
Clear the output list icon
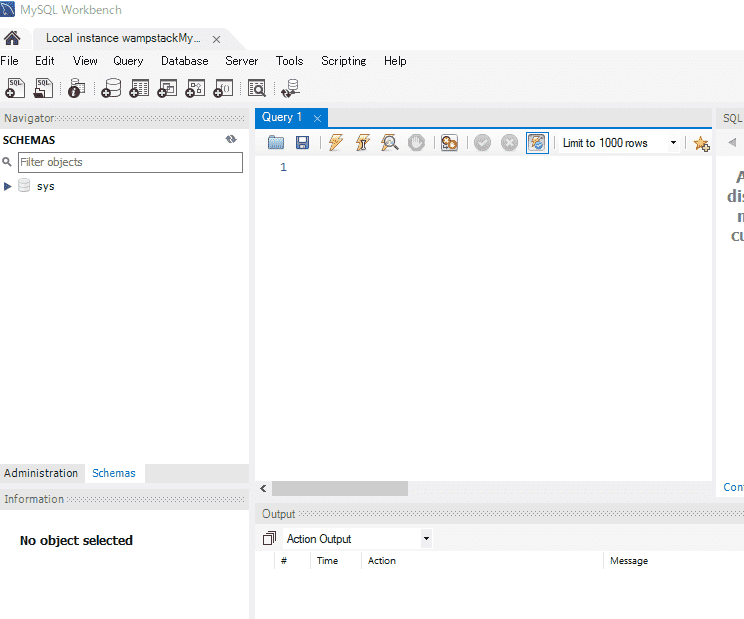coord(269,538)
